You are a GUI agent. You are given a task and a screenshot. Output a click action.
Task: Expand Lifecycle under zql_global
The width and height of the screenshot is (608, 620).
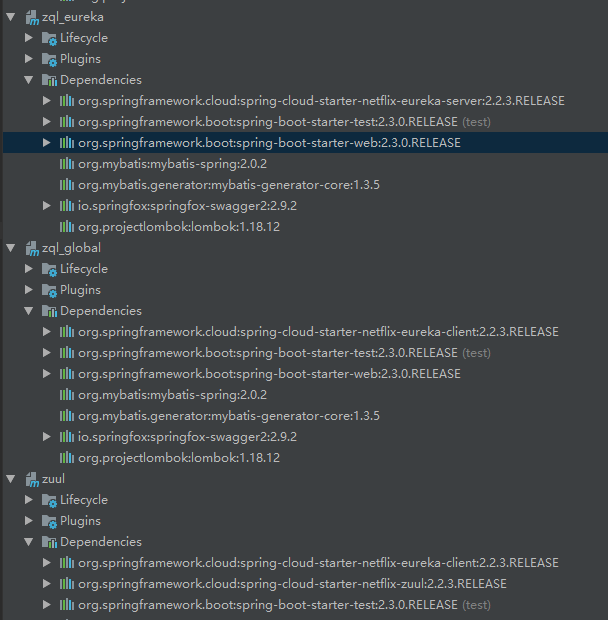[28, 268]
